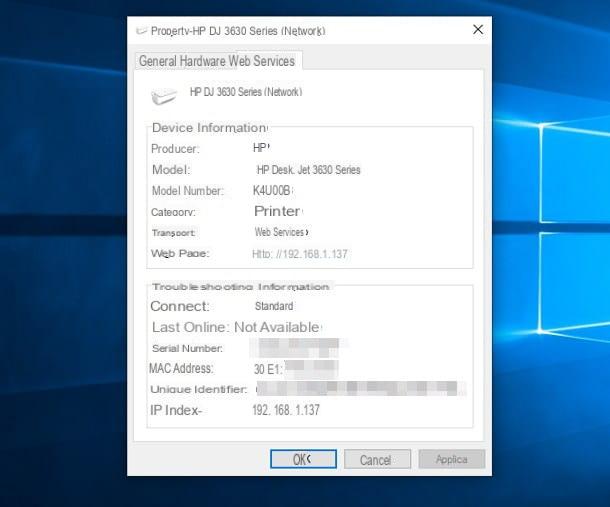Click the IP Index label

coord(176,410)
